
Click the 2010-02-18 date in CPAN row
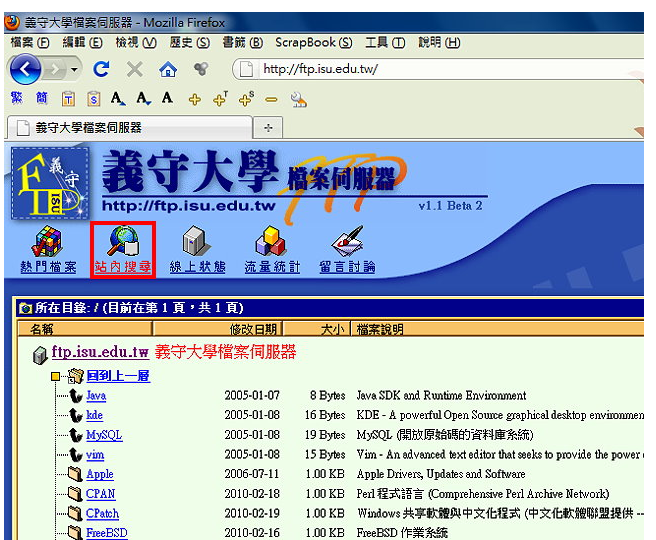252,494
